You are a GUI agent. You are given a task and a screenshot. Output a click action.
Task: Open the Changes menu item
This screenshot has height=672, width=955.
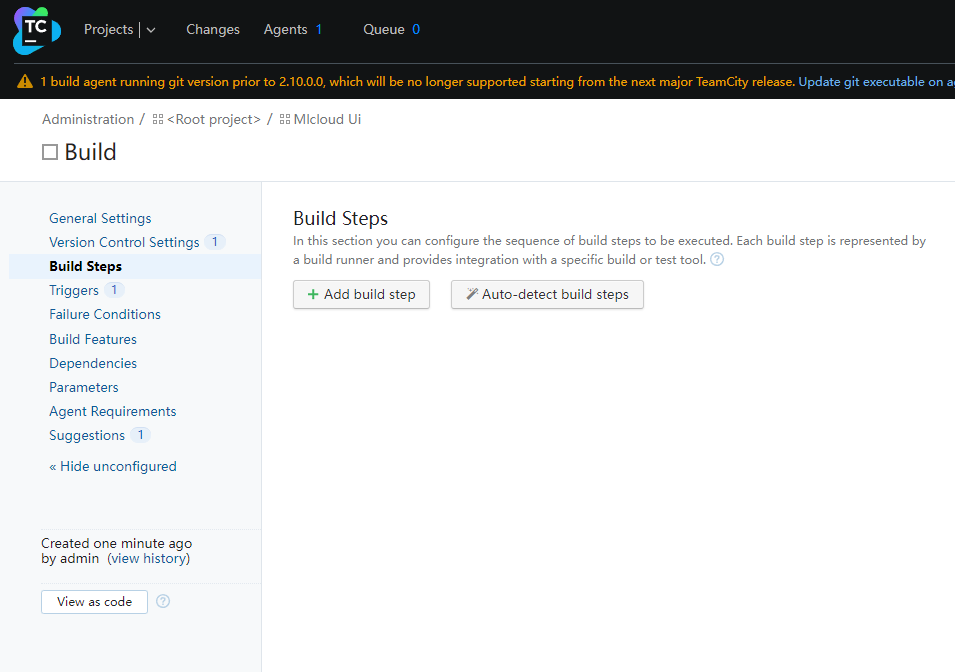point(213,29)
